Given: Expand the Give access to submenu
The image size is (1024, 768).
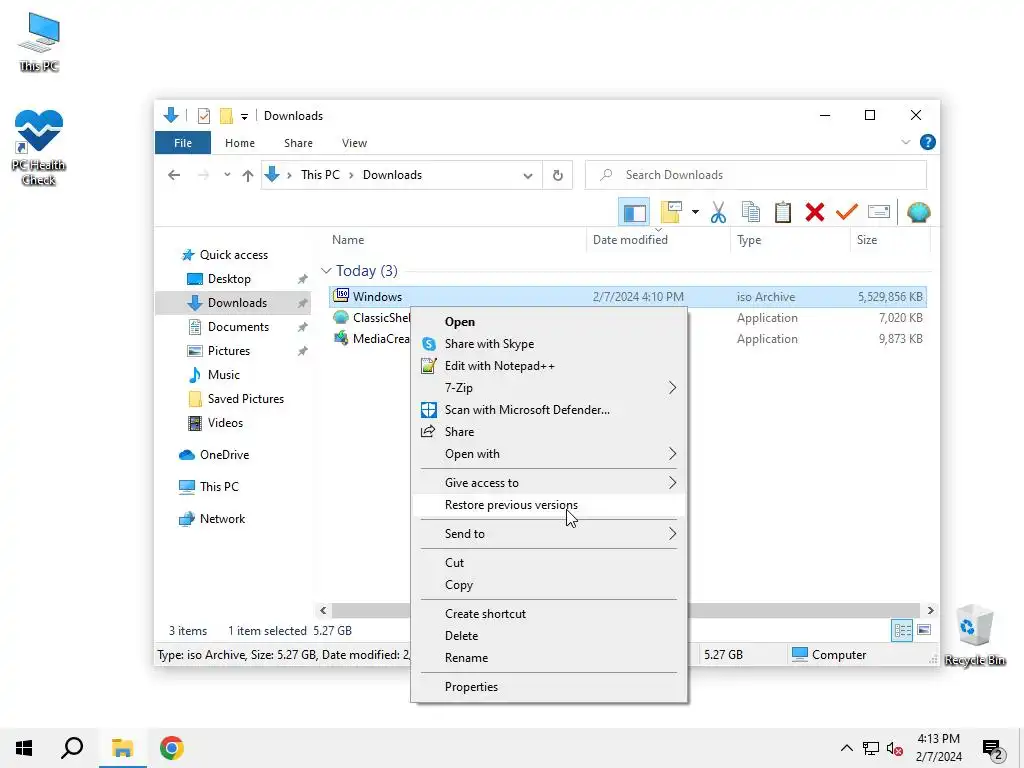Looking at the screenshot, I should [549, 483].
